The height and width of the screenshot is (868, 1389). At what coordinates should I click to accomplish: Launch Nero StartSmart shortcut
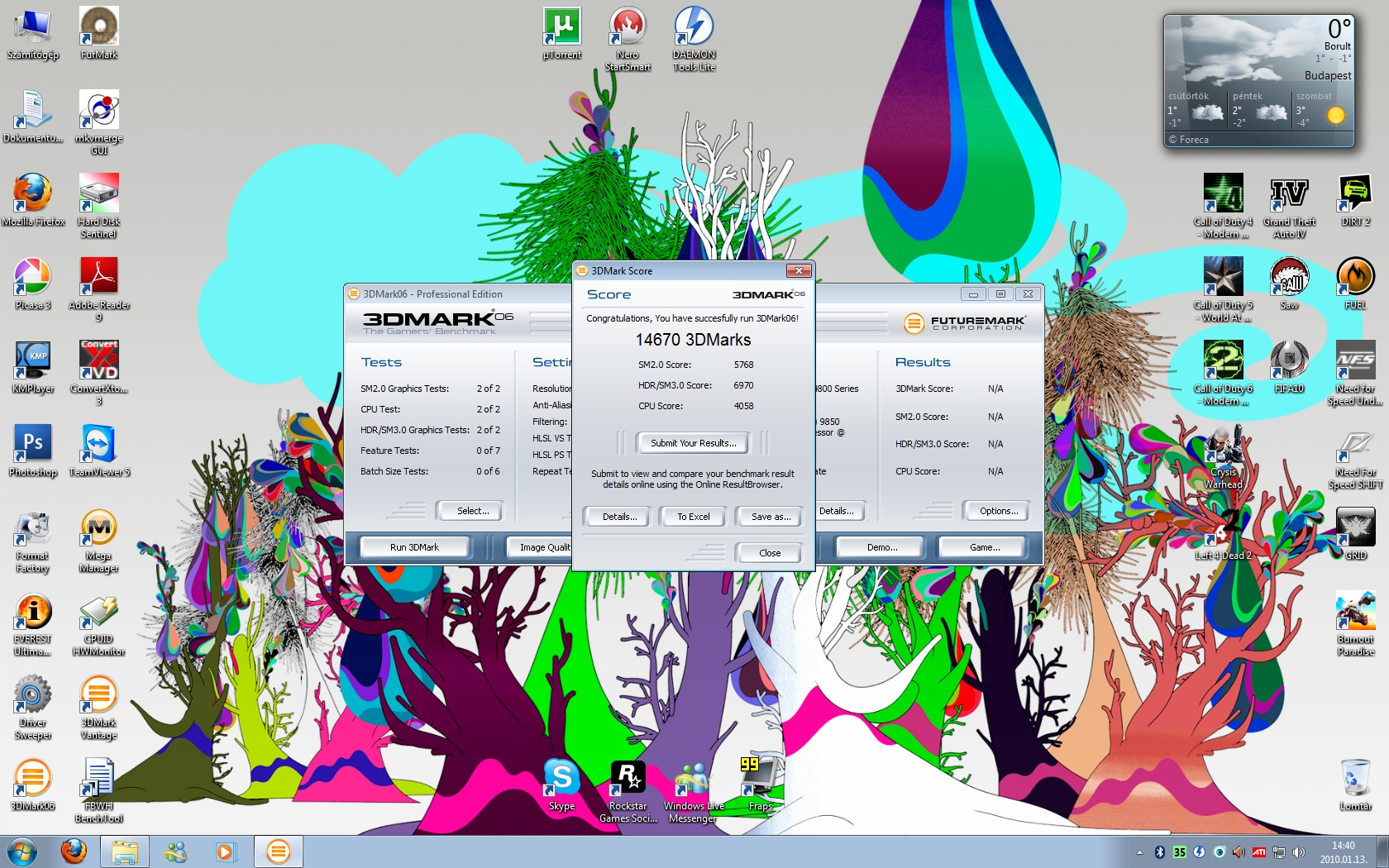(628, 40)
